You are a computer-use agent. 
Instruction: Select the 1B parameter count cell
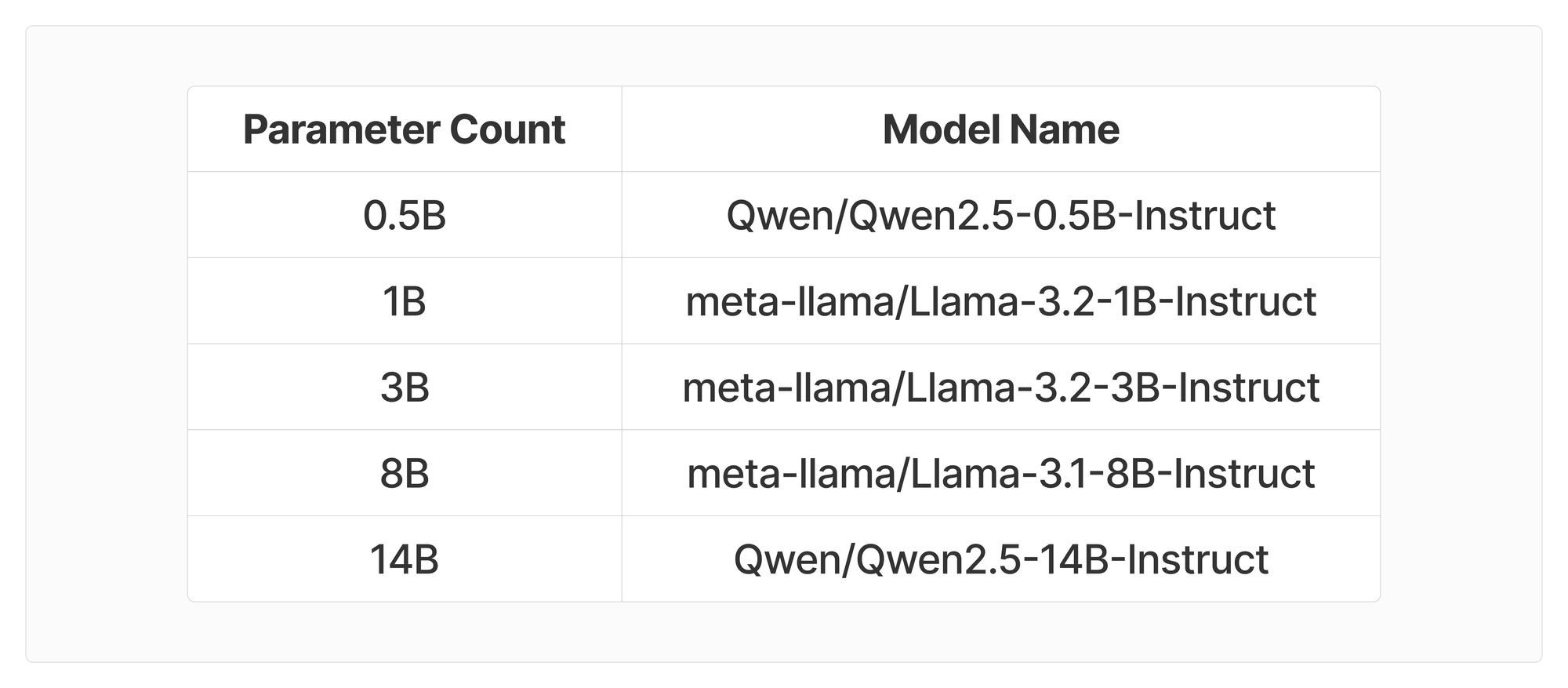point(405,301)
